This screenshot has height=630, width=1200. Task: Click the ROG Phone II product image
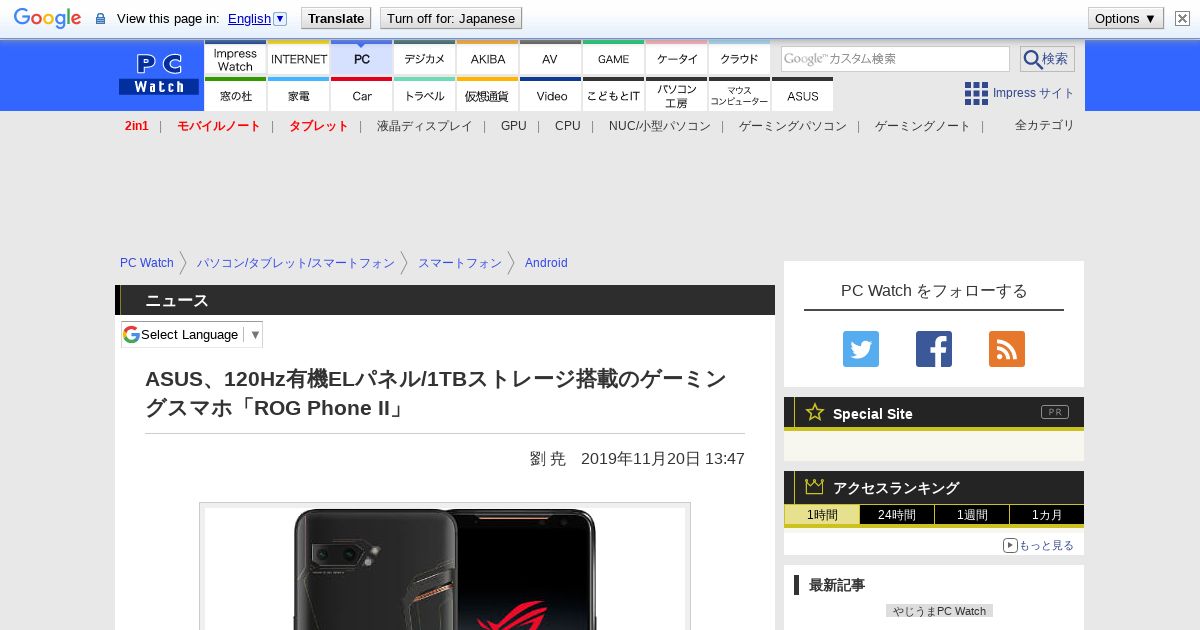point(445,568)
